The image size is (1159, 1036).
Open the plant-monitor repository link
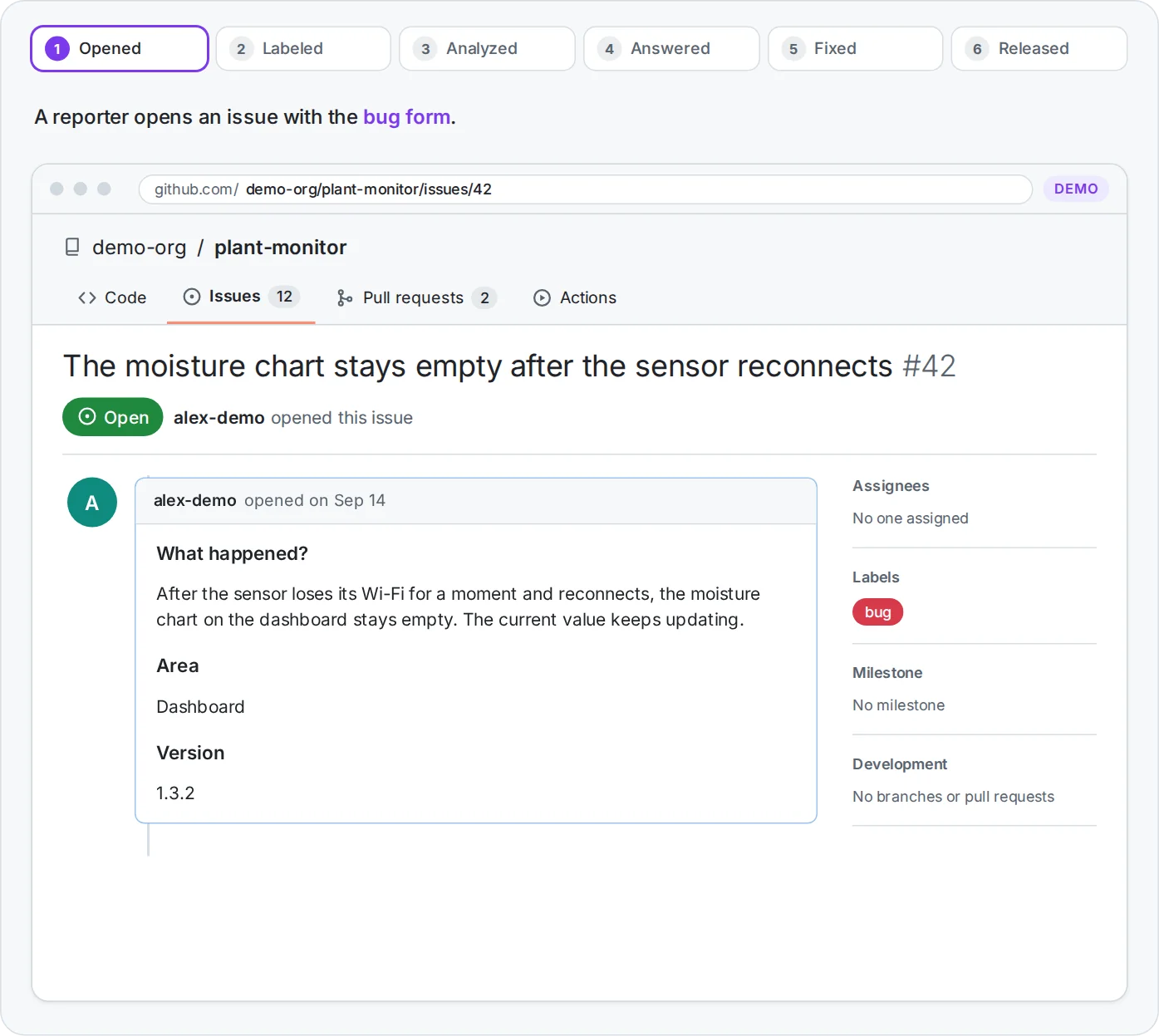point(281,248)
